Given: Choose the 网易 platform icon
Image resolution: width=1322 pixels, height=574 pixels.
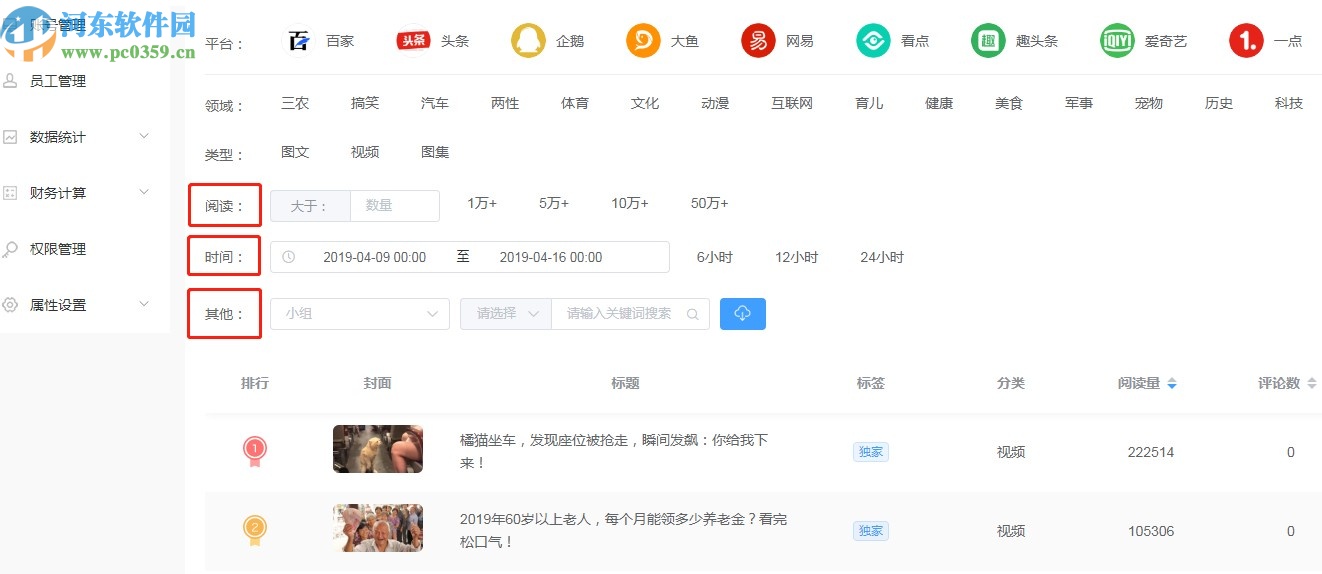Looking at the screenshot, I should [758, 41].
